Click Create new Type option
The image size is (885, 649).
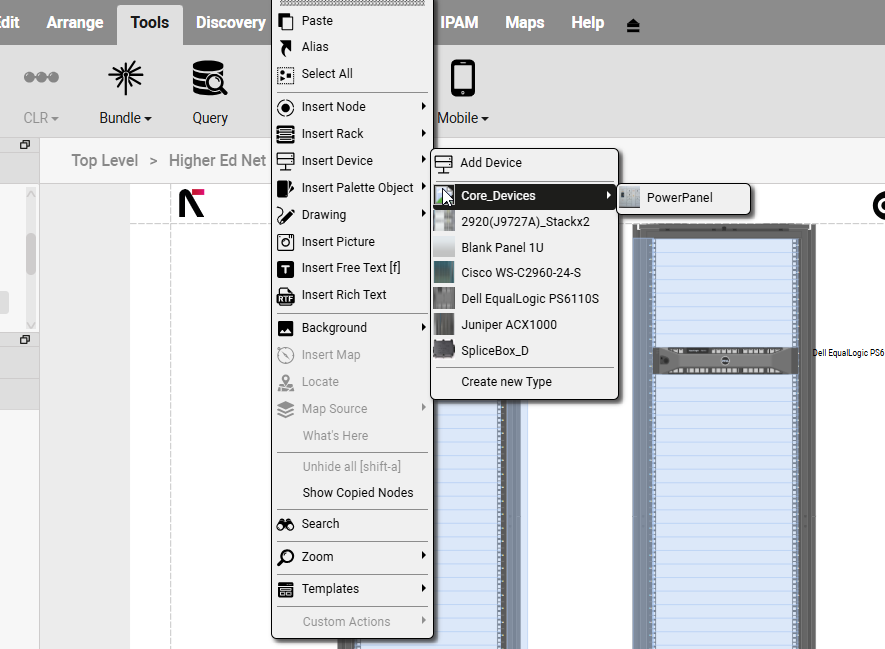[x=506, y=382]
